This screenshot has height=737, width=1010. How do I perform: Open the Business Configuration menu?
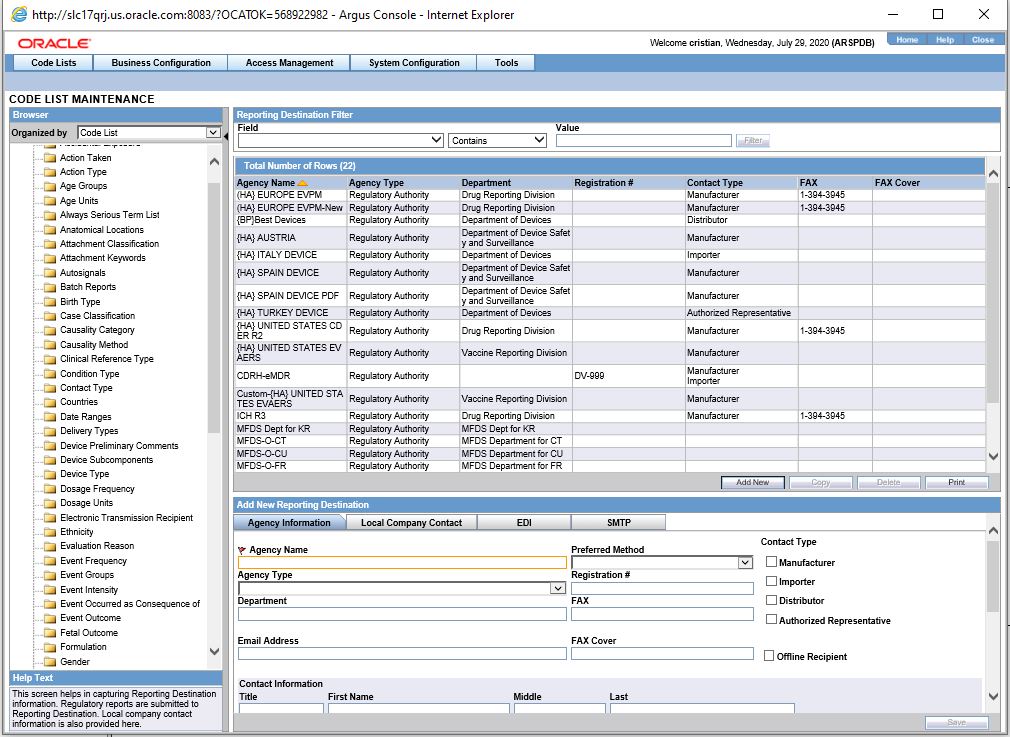pyautogui.click(x=161, y=63)
